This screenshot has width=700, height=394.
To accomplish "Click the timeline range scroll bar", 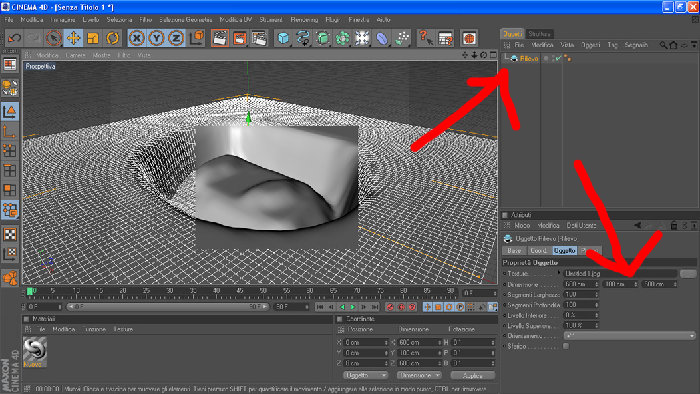I will coord(168,307).
